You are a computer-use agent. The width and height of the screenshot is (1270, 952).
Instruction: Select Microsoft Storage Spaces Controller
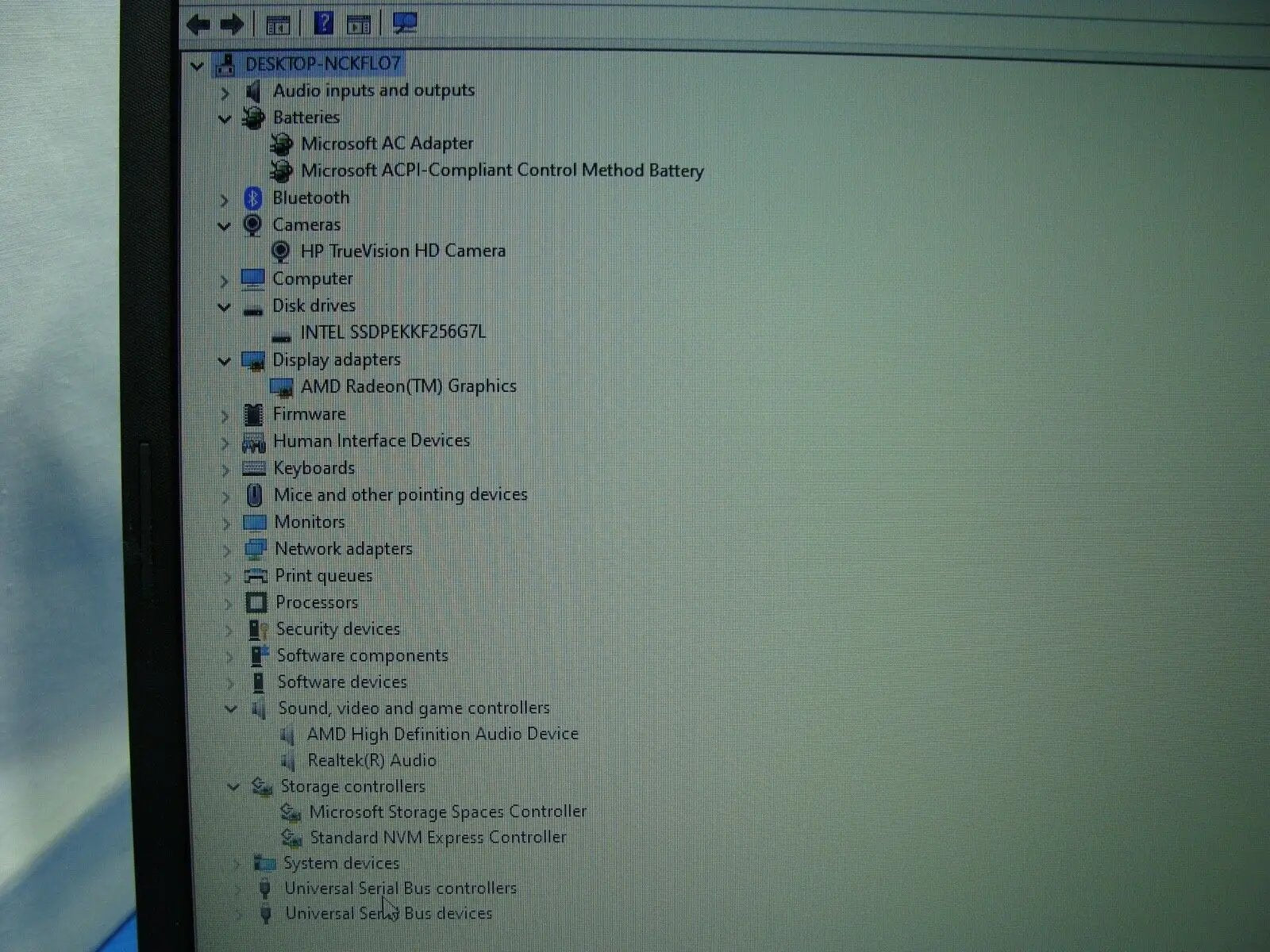click(448, 812)
